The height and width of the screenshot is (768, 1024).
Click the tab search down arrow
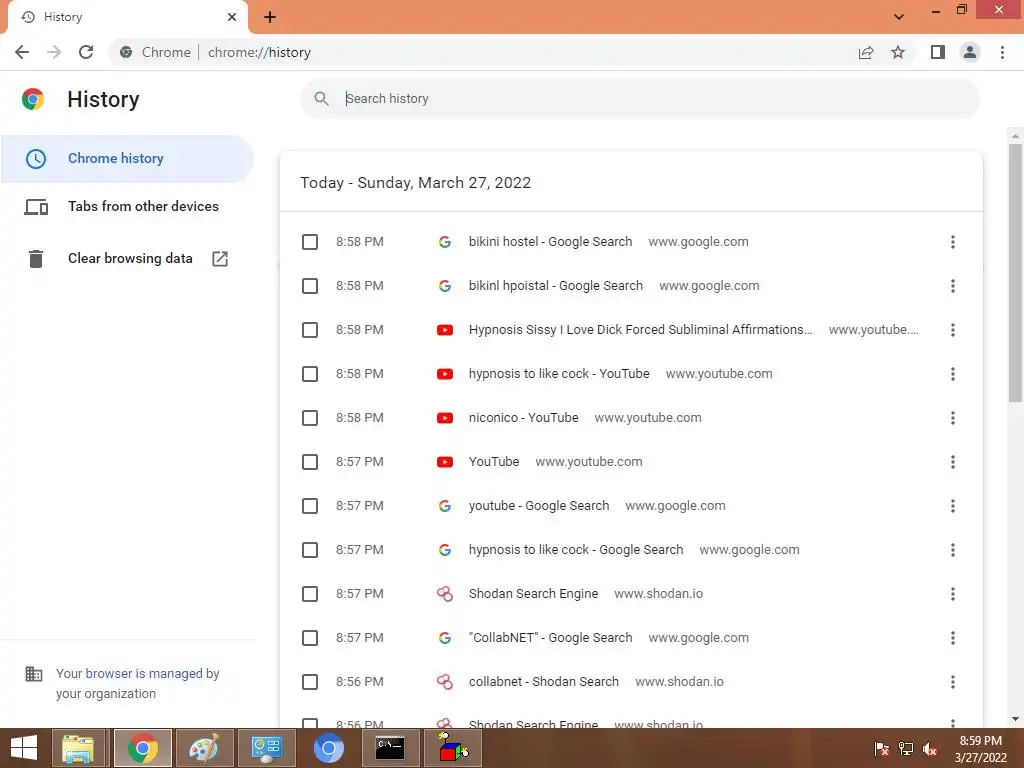(x=899, y=17)
